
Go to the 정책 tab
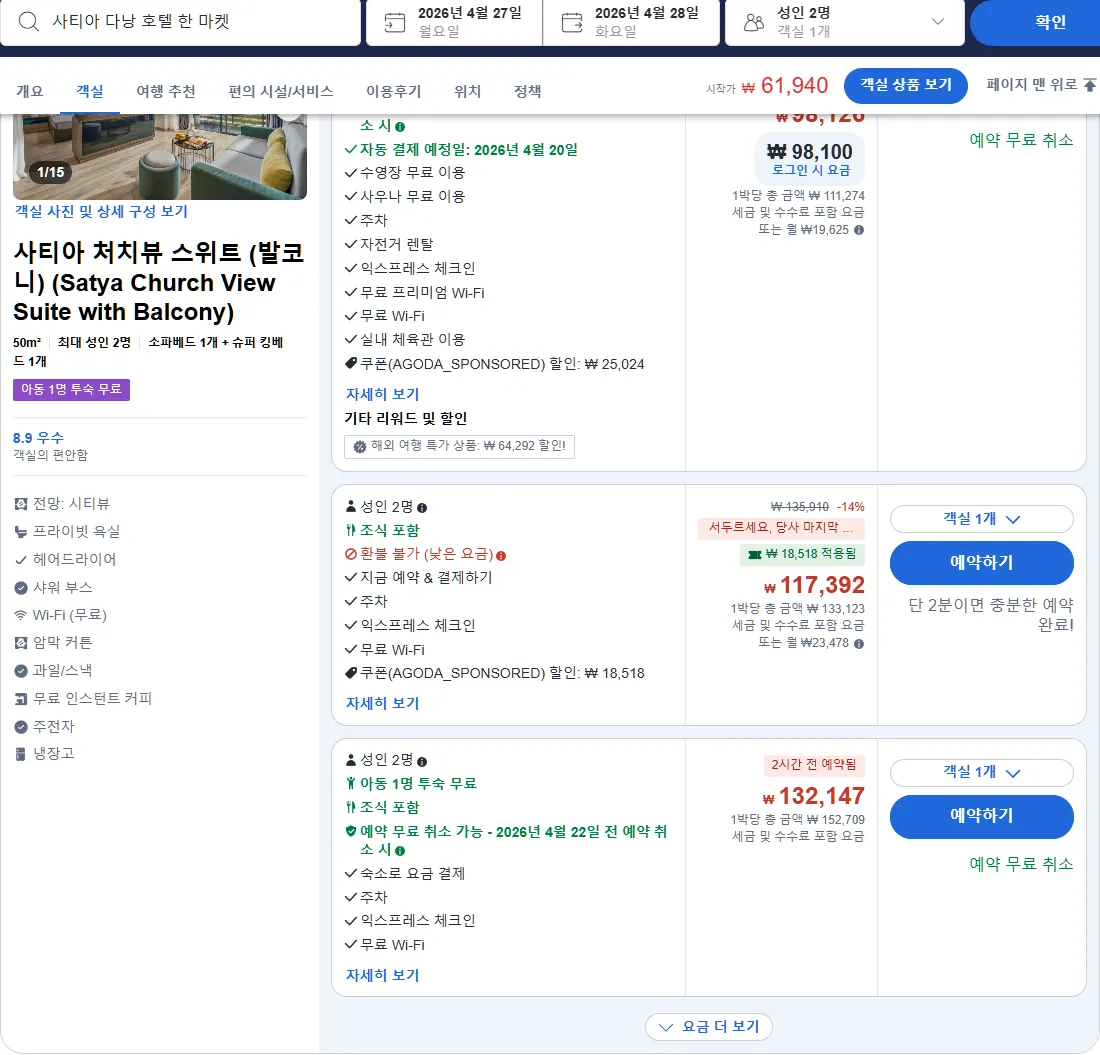pyautogui.click(x=528, y=91)
